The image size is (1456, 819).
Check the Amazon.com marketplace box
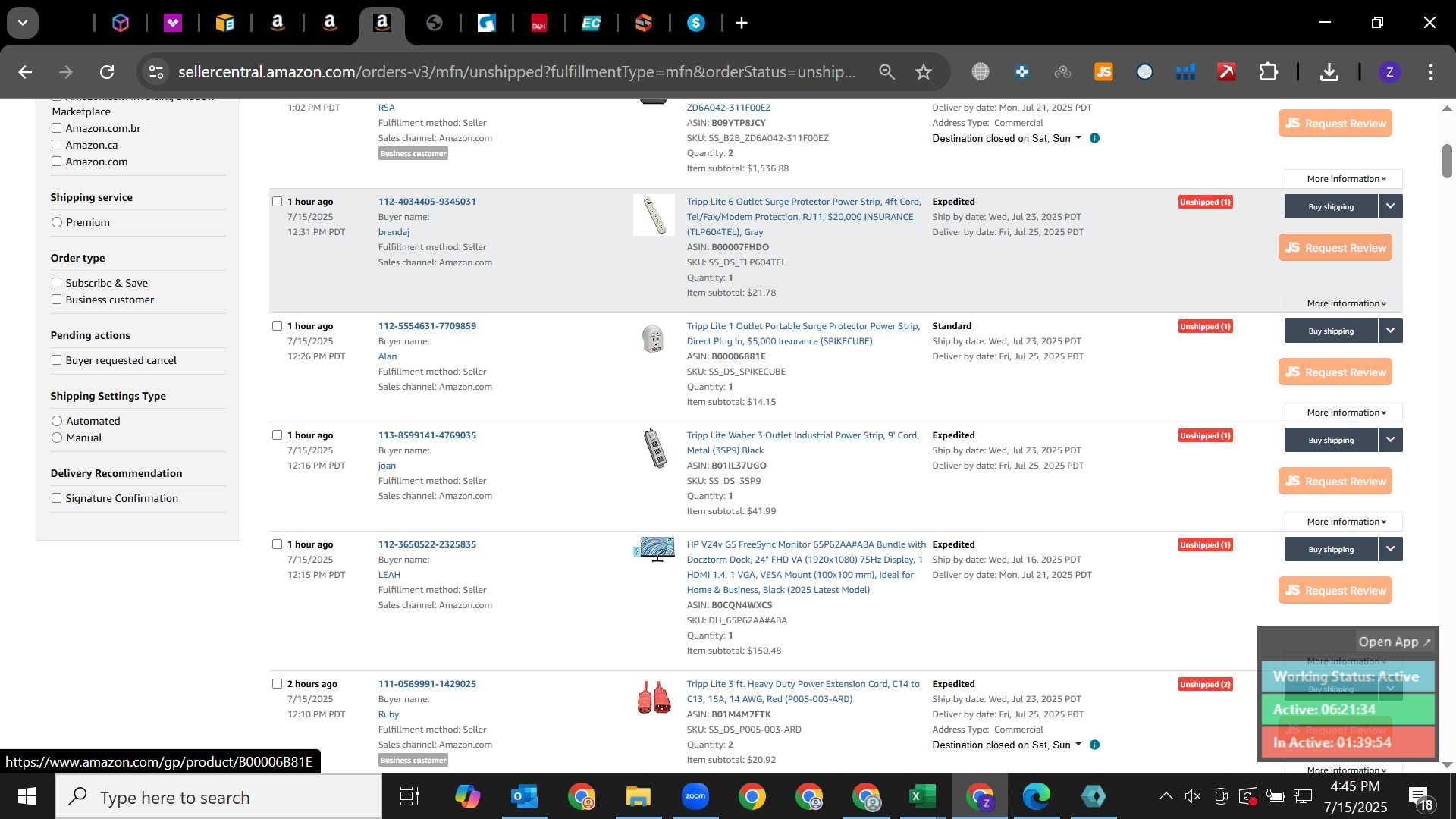coord(56,162)
